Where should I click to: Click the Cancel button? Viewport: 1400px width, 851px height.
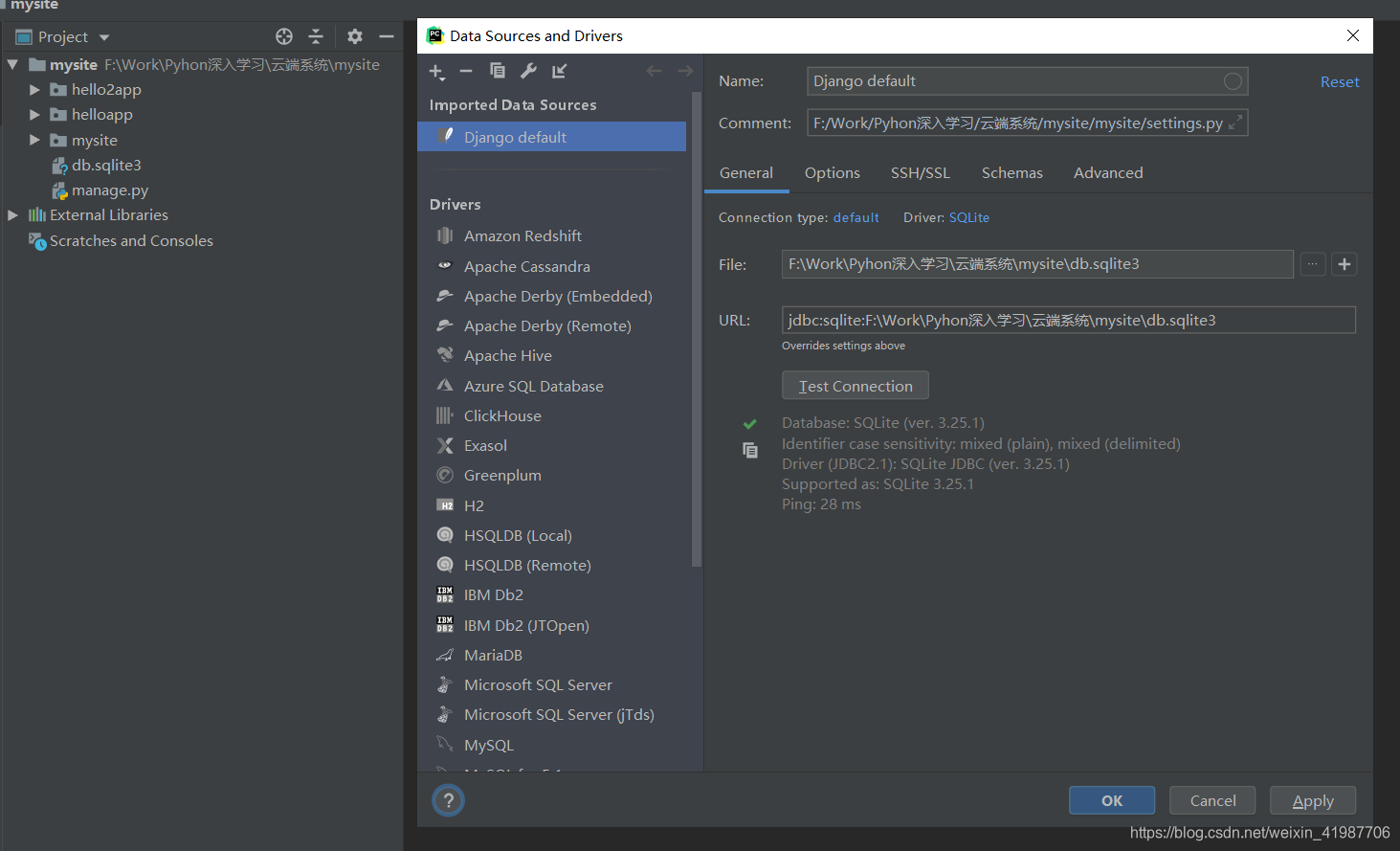tap(1212, 800)
